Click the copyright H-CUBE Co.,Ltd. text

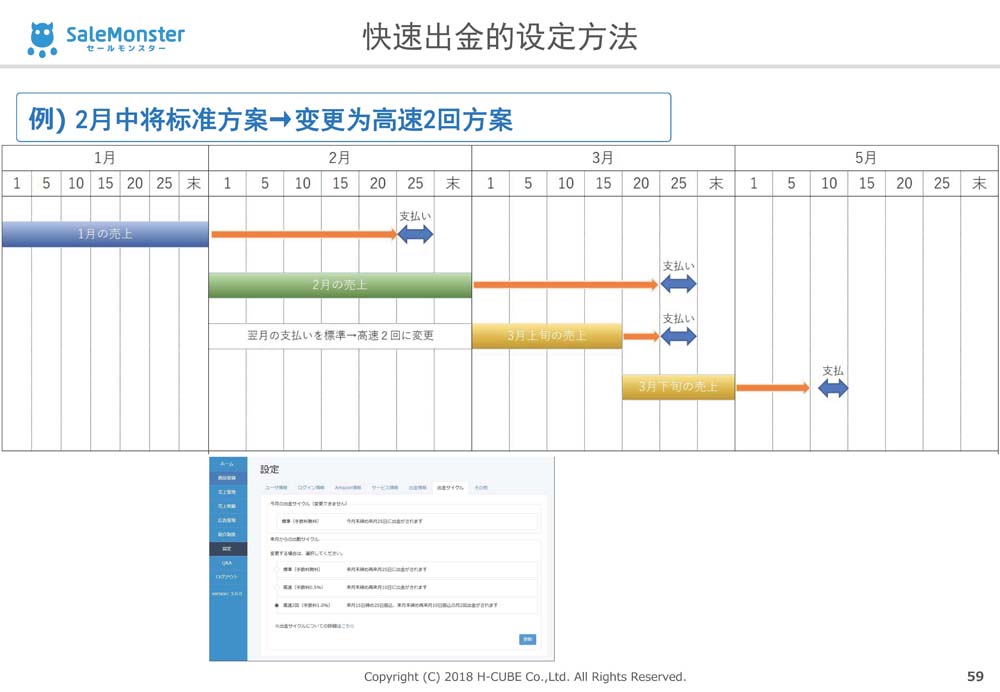point(523,677)
